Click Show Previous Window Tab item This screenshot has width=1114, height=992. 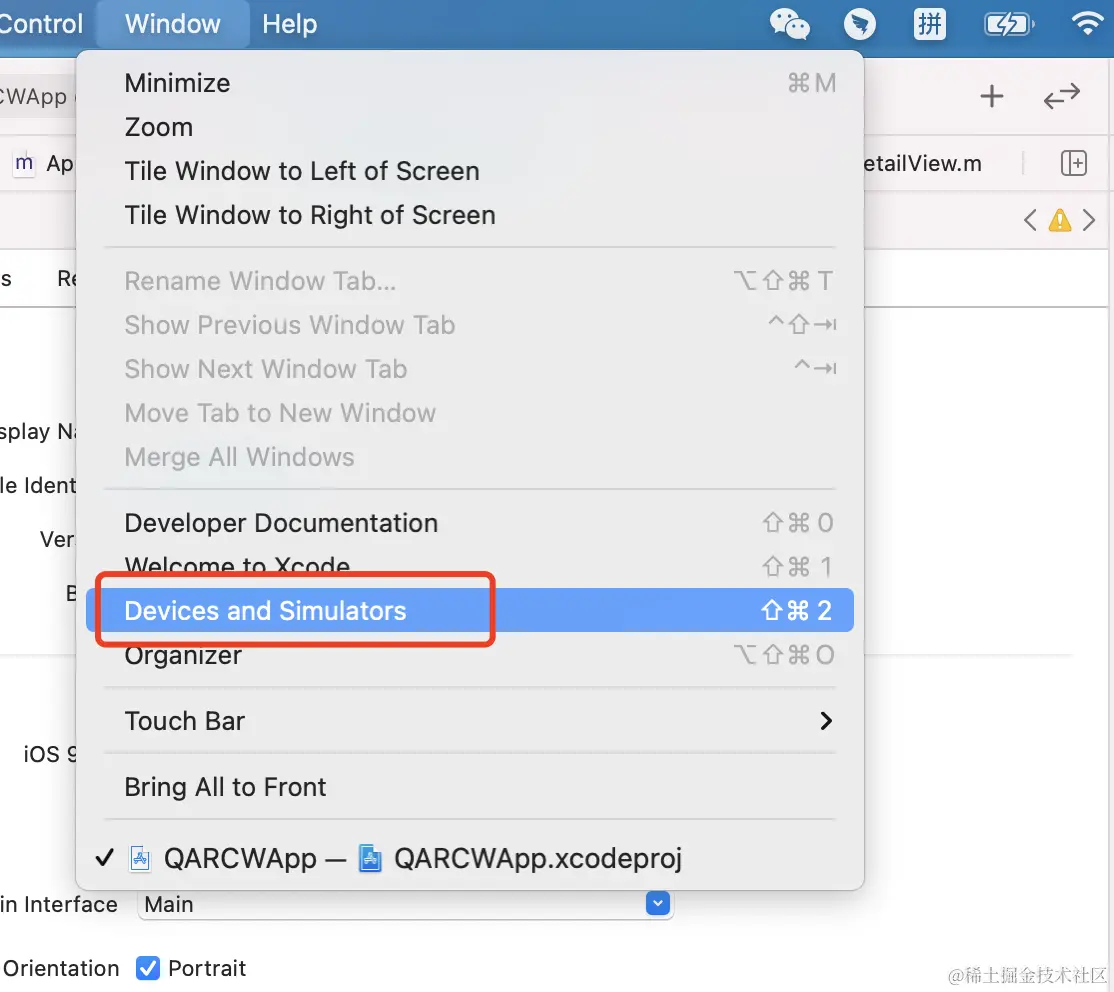470,325
